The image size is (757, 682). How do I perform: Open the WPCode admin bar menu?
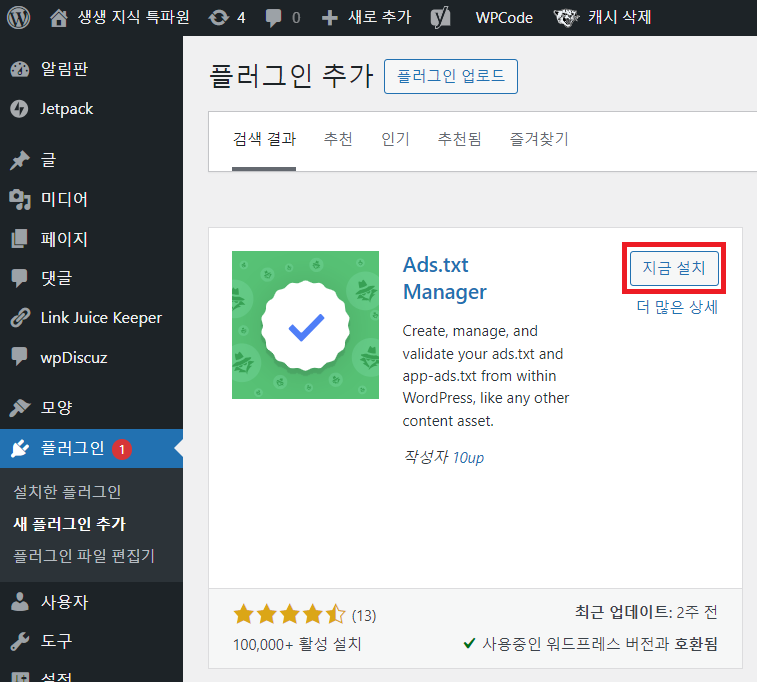click(504, 18)
